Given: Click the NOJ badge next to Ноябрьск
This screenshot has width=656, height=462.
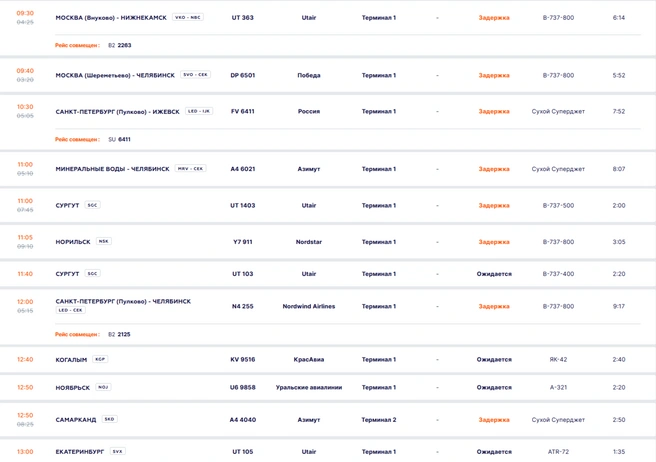Looking at the screenshot, I should pyautogui.click(x=103, y=387).
